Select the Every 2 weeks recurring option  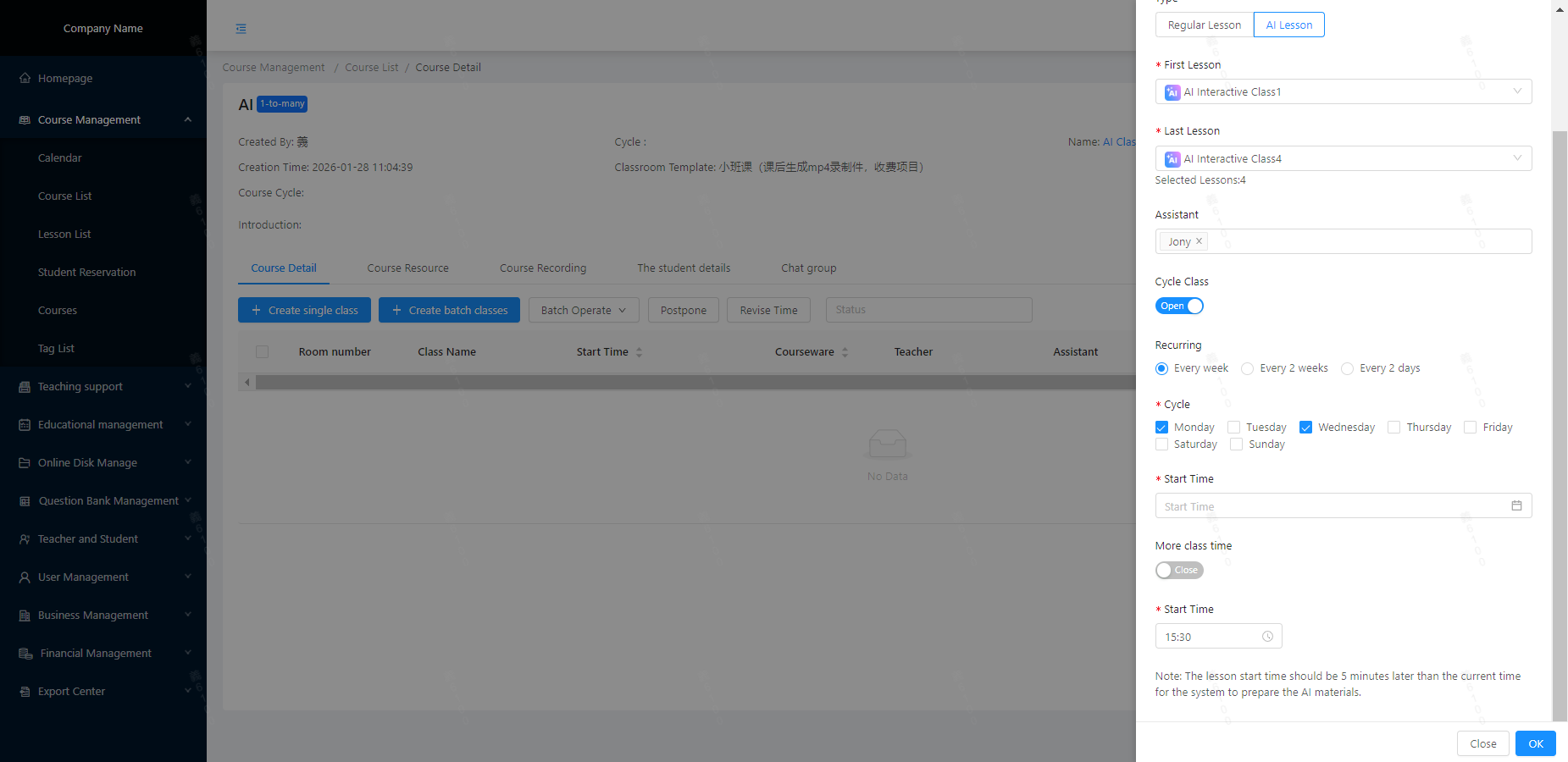tap(1247, 368)
